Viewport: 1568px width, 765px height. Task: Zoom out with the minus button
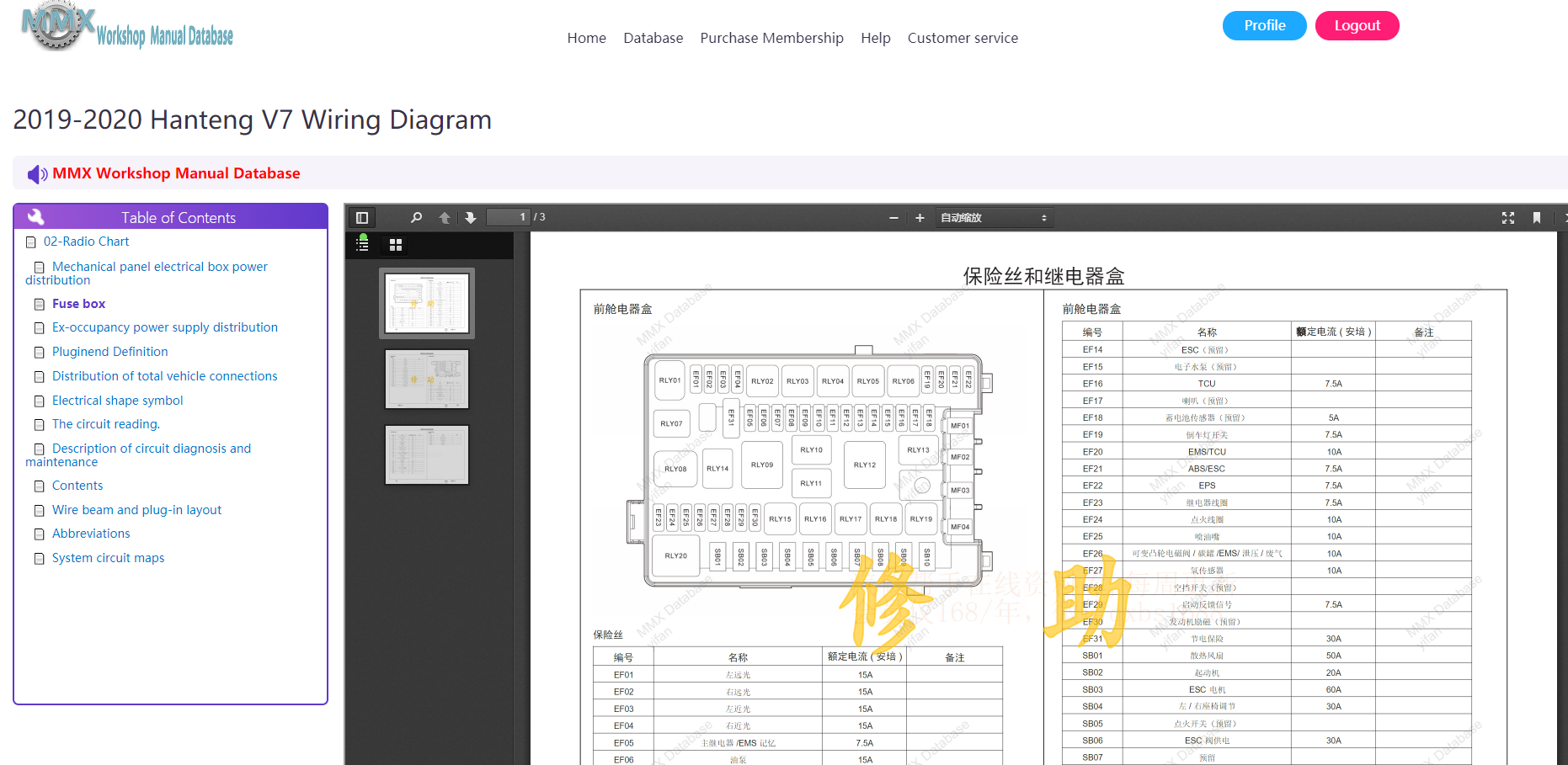pos(893,218)
